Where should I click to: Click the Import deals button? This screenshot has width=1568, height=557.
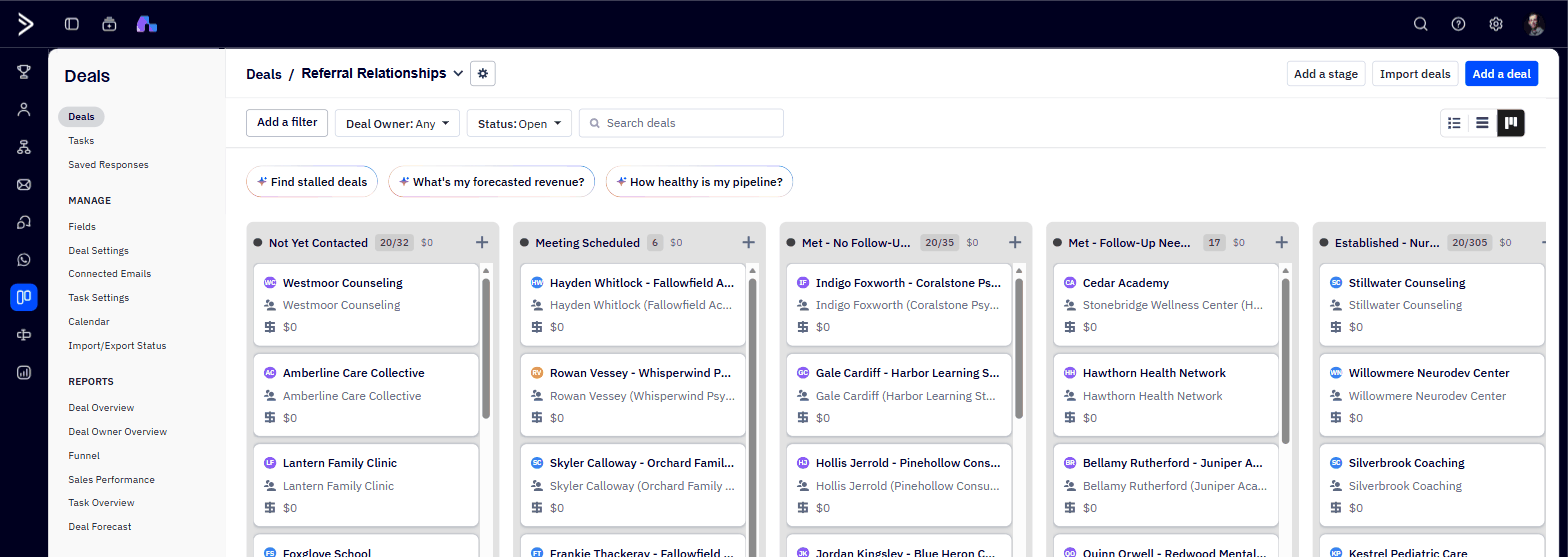pos(1415,74)
